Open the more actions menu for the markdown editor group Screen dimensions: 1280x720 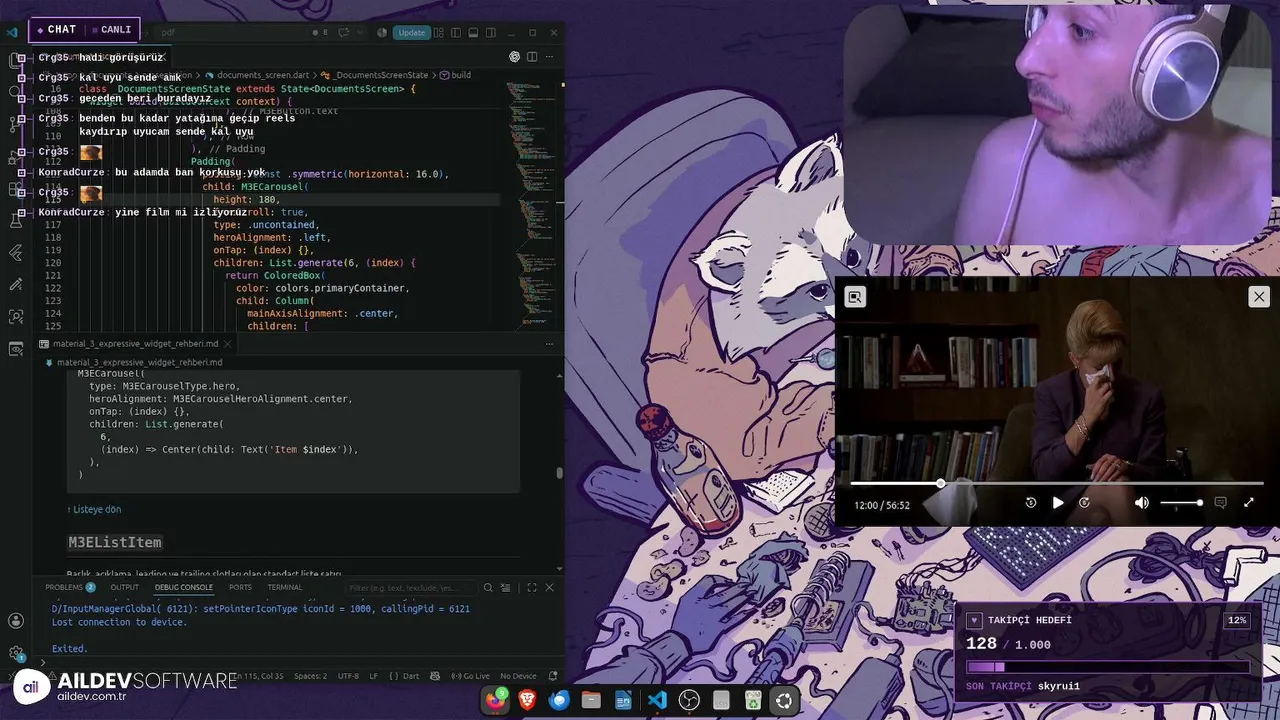coord(551,343)
